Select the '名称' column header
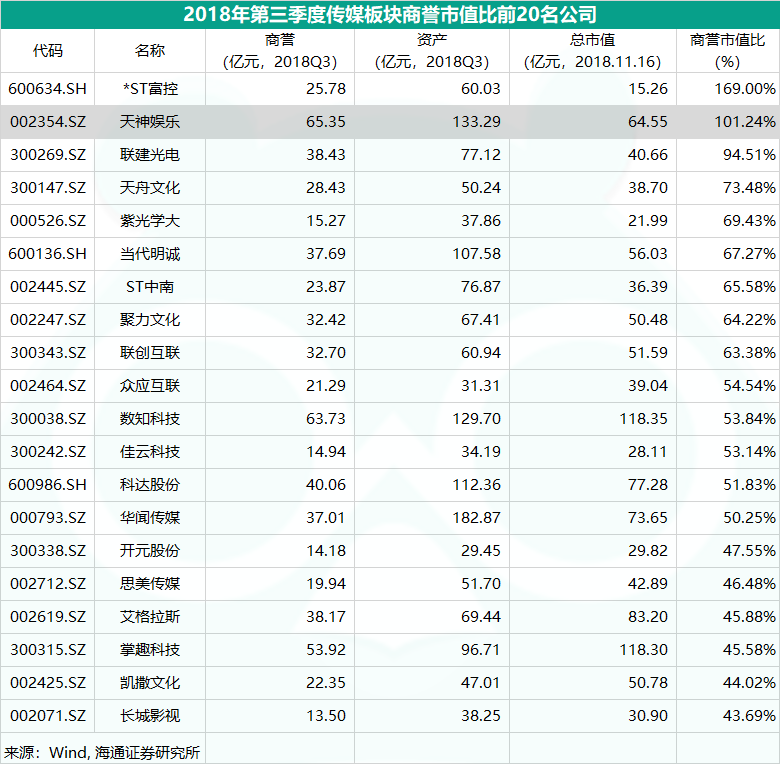The height and width of the screenshot is (764, 780). (150, 51)
